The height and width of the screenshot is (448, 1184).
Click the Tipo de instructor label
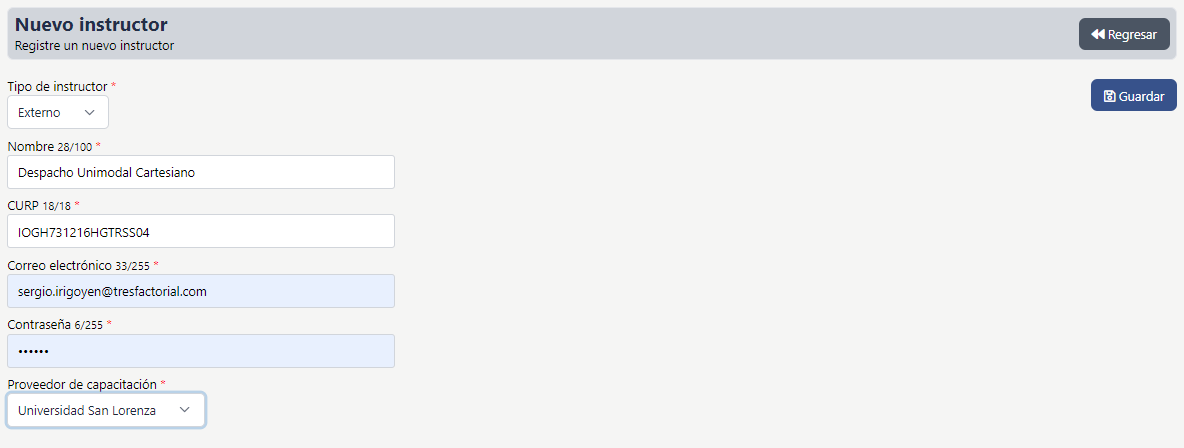(x=57, y=87)
